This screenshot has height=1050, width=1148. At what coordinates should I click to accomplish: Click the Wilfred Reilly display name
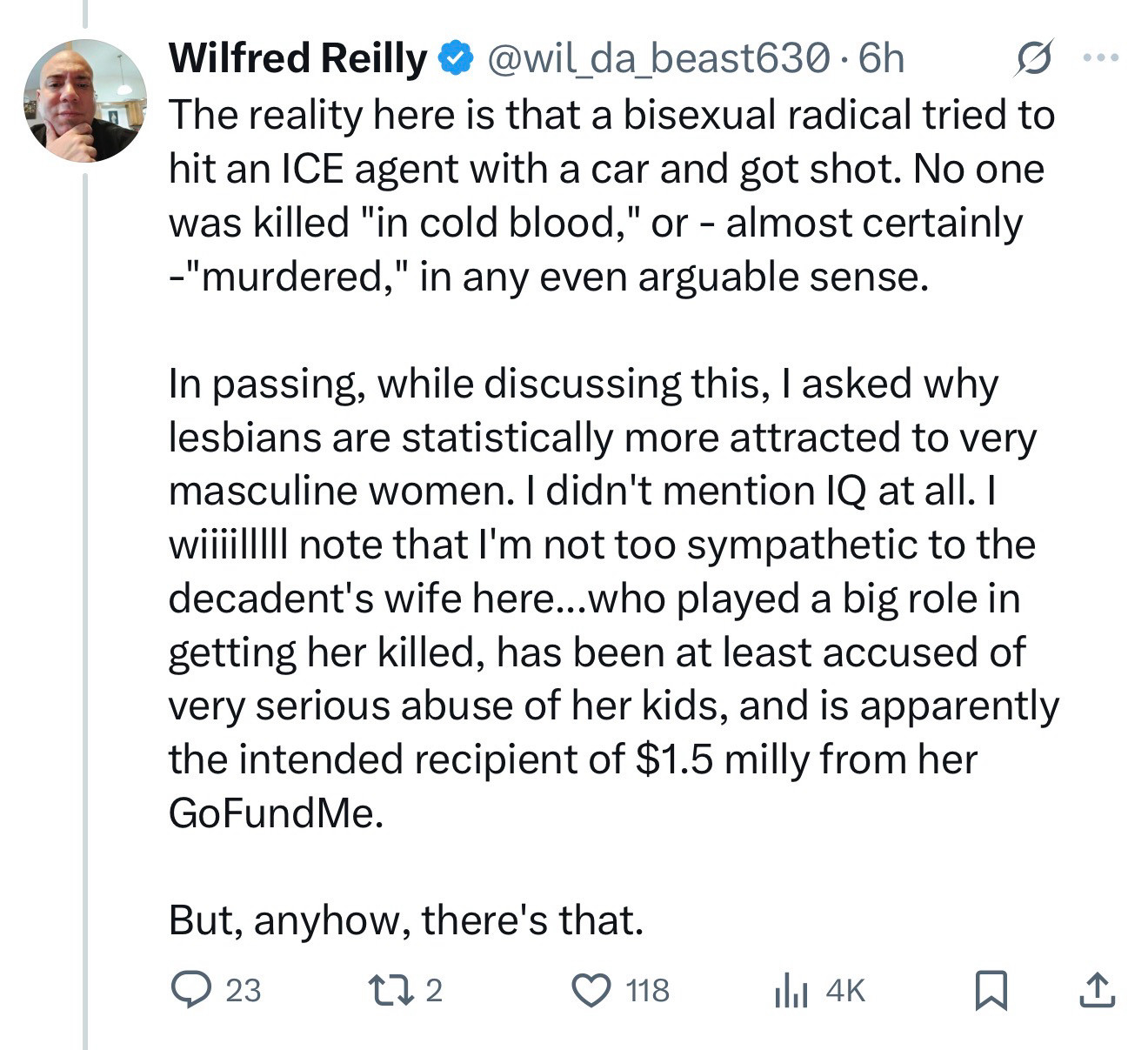(297, 58)
